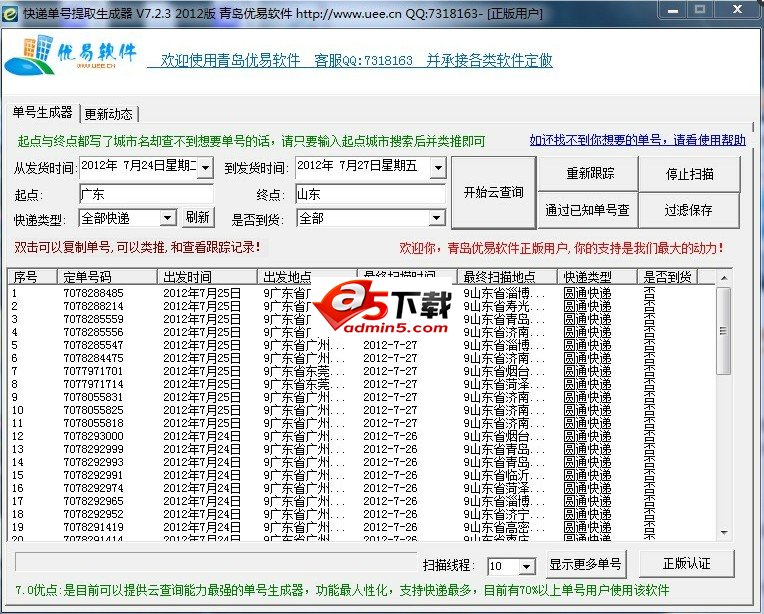Open the 是否到货 dropdown arrow
The width and height of the screenshot is (764, 614).
(437, 218)
